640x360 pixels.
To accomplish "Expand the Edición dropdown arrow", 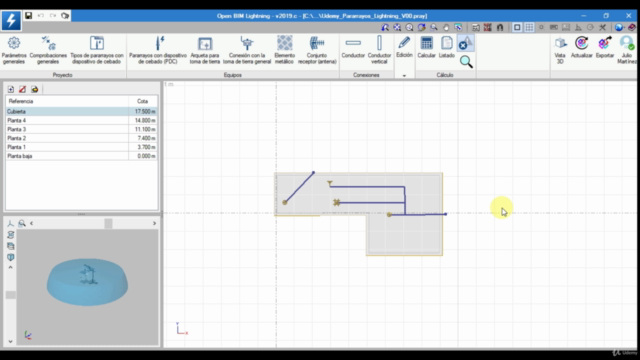I will [x=404, y=76].
